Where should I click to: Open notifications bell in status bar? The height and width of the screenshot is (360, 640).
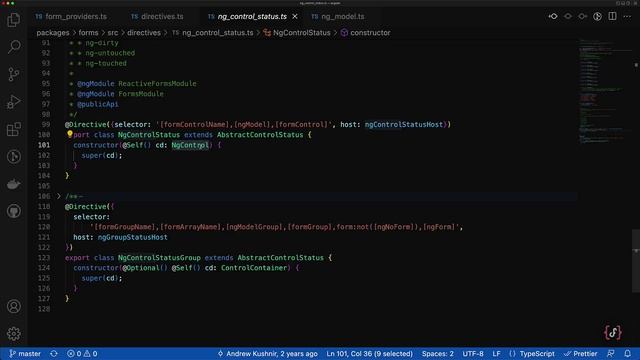coord(627,353)
